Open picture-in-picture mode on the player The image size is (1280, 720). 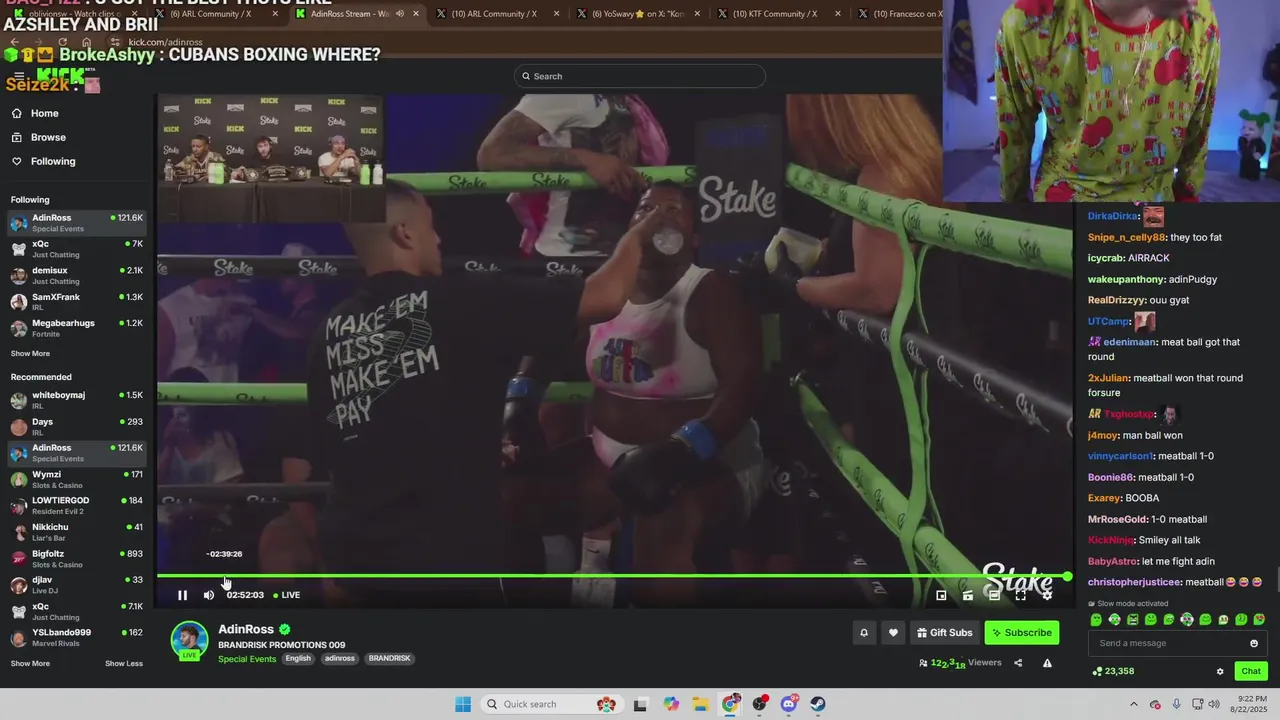pyautogui.click(x=941, y=595)
